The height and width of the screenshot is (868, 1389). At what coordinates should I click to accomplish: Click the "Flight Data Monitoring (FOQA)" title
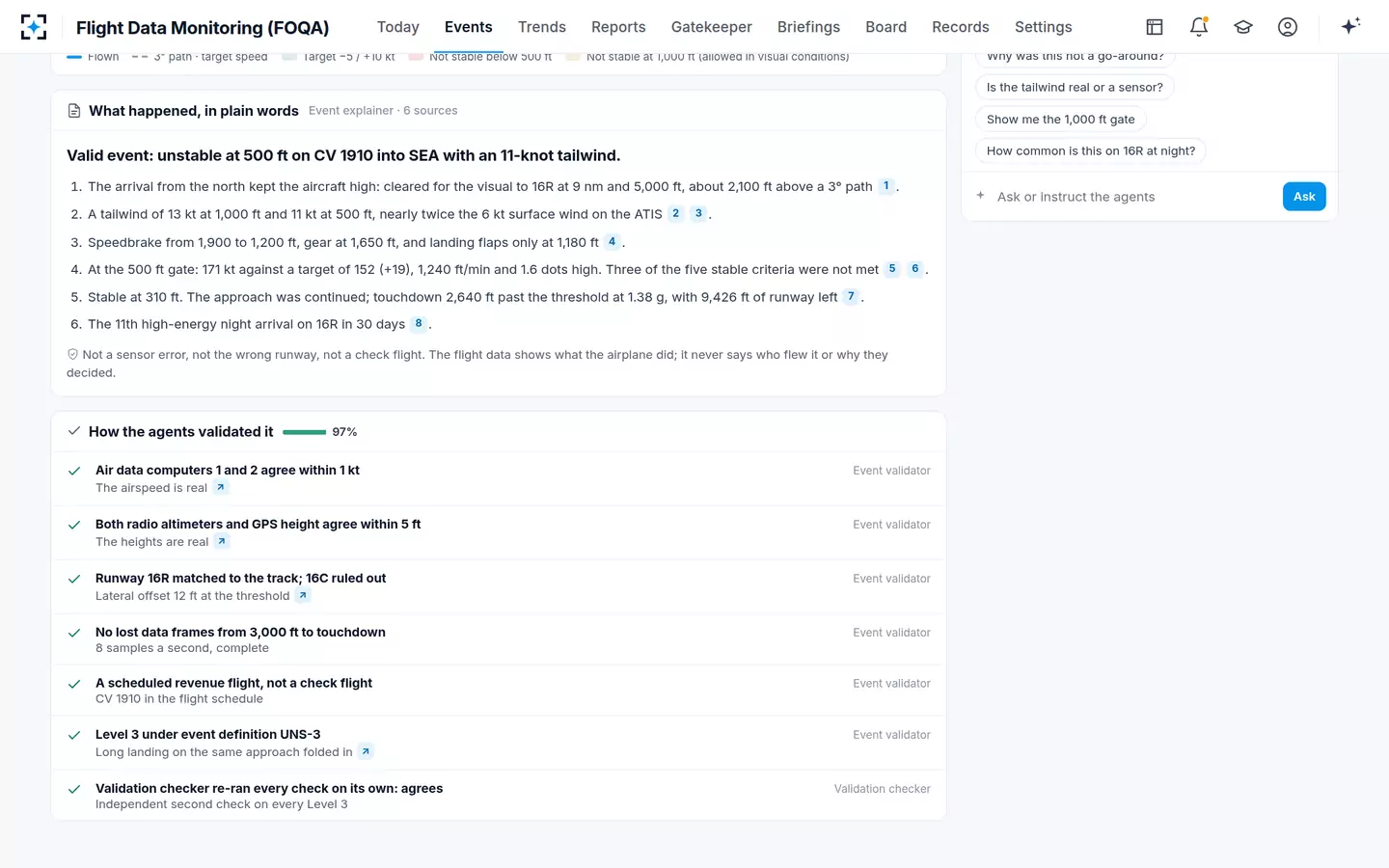coord(203,27)
